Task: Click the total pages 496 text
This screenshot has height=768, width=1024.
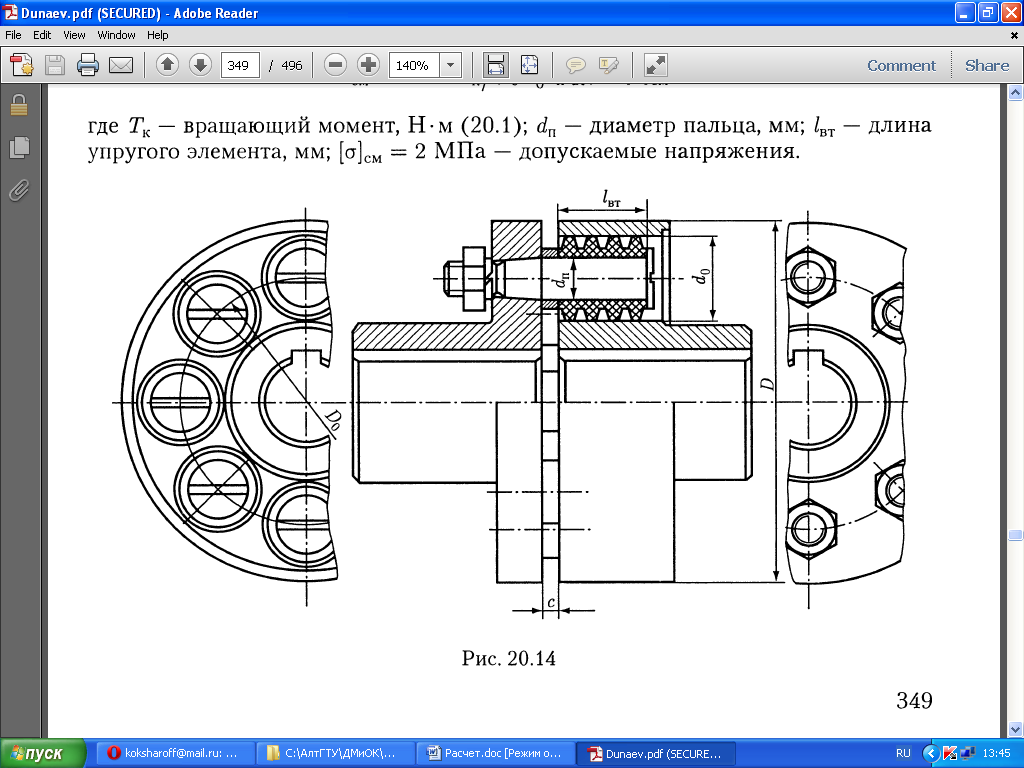Action: click(x=292, y=65)
